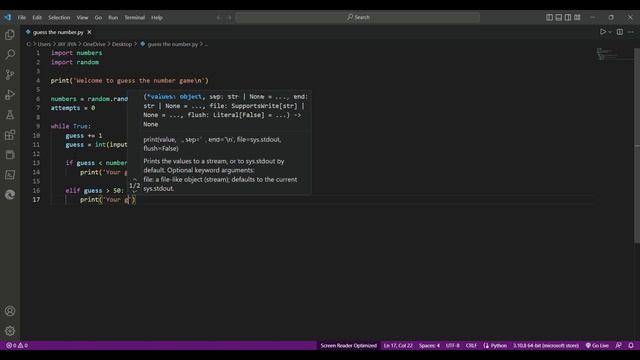This screenshot has height=360, width=640.
Task: Open the Run and Debug view
Action: point(10,95)
